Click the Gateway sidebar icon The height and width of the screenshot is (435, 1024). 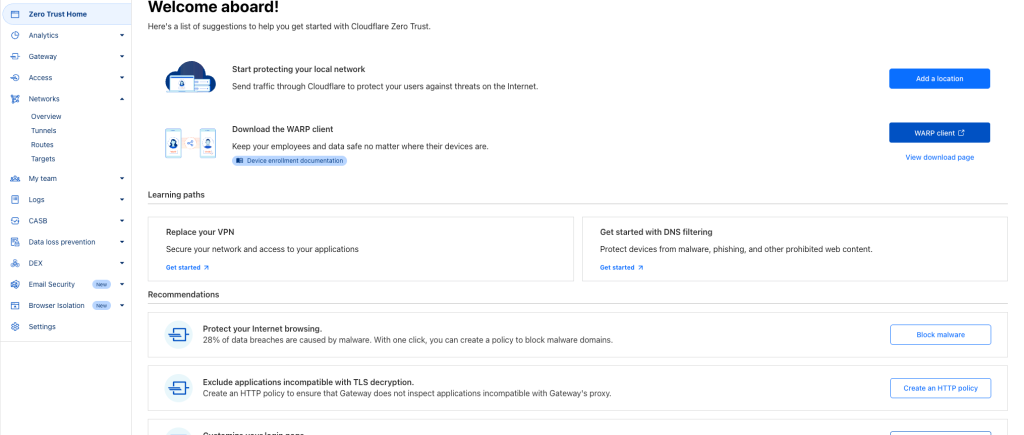pyautogui.click(x=15, y=57)
